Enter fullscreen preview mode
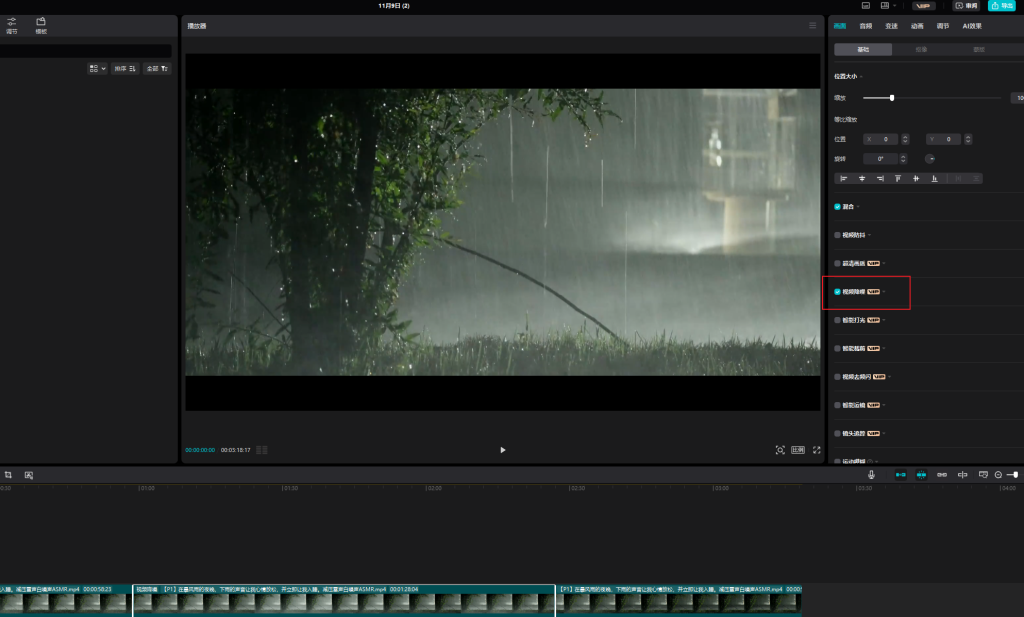 [x=816, y=450]
